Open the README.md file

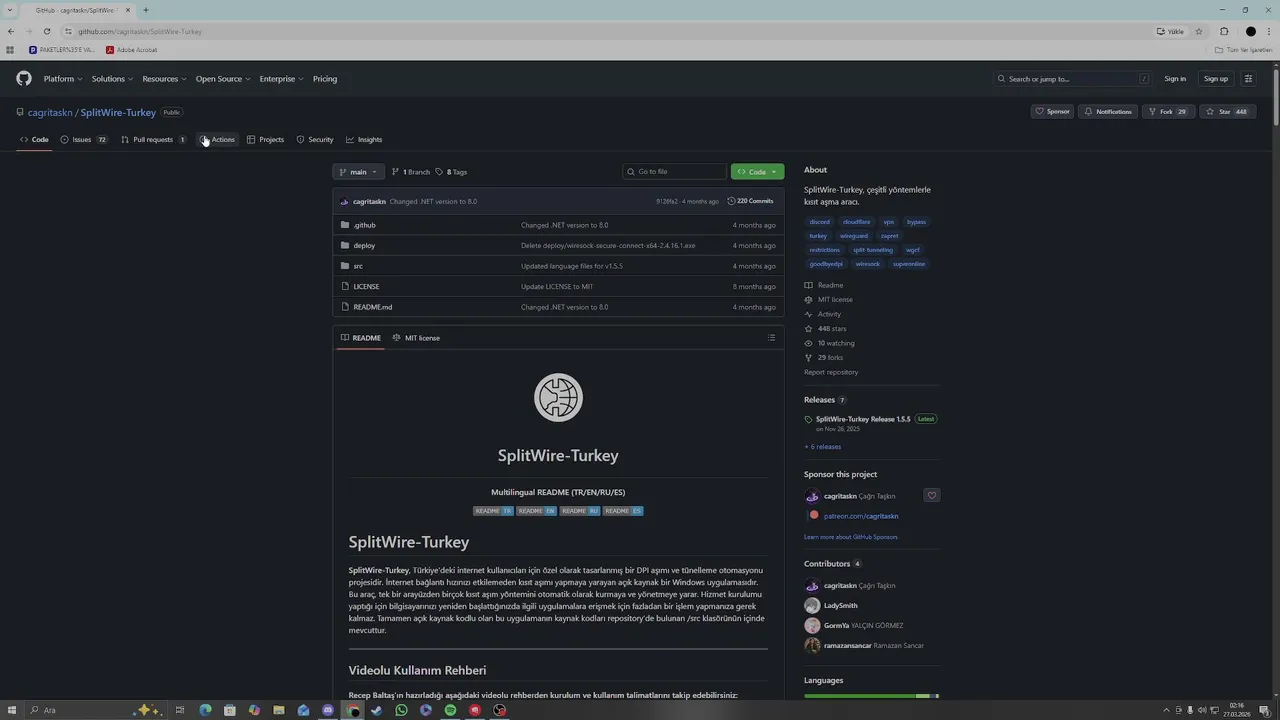(373, 307)
